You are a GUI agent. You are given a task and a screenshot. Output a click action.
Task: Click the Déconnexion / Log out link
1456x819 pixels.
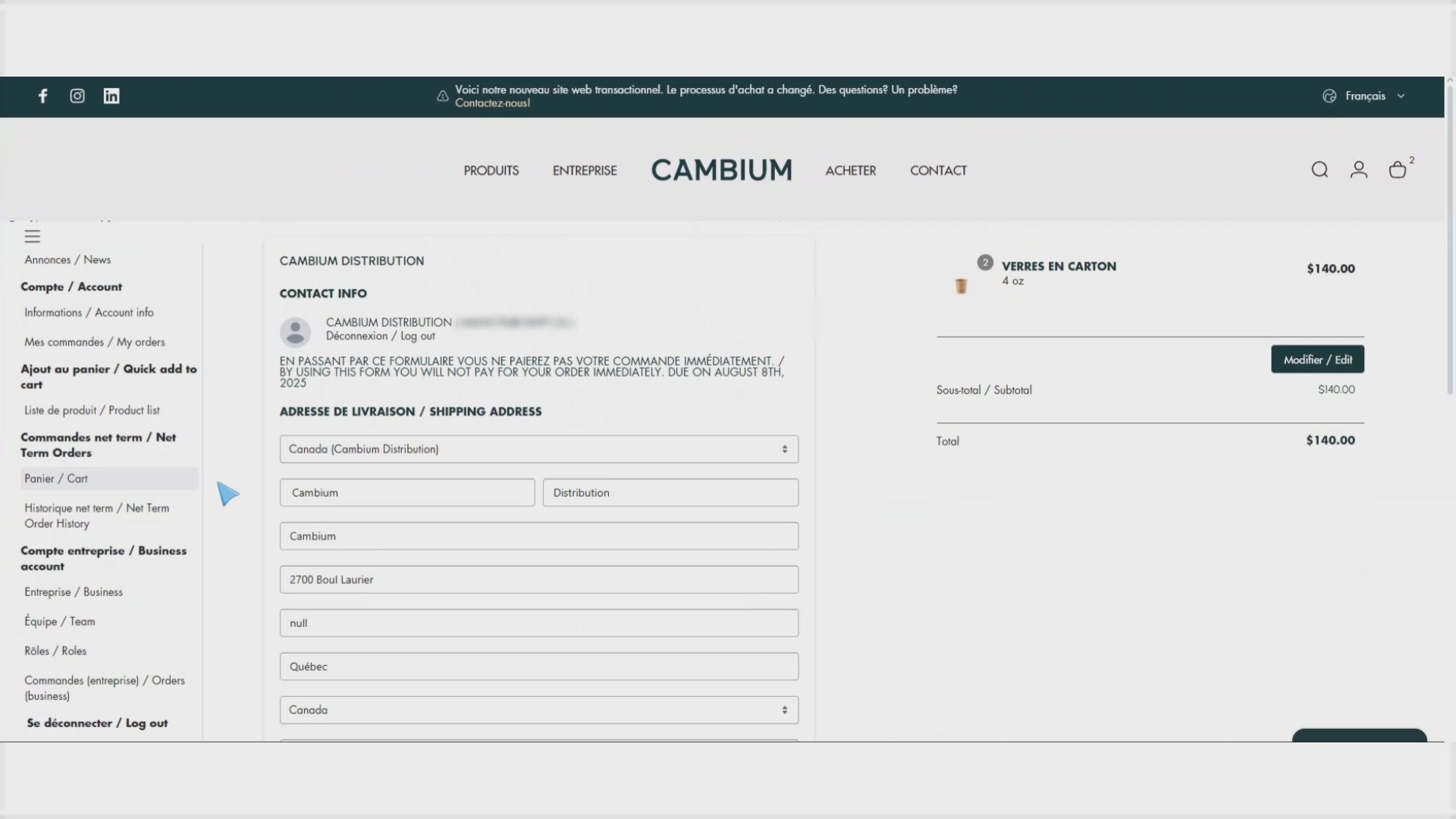pos(381,336)
